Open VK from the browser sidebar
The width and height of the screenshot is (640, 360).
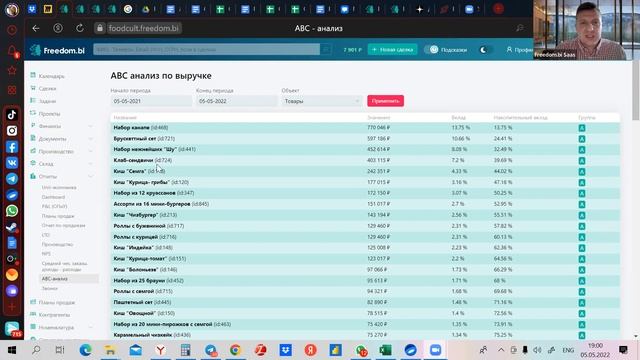pyautogui.click(x=12, y=163)
